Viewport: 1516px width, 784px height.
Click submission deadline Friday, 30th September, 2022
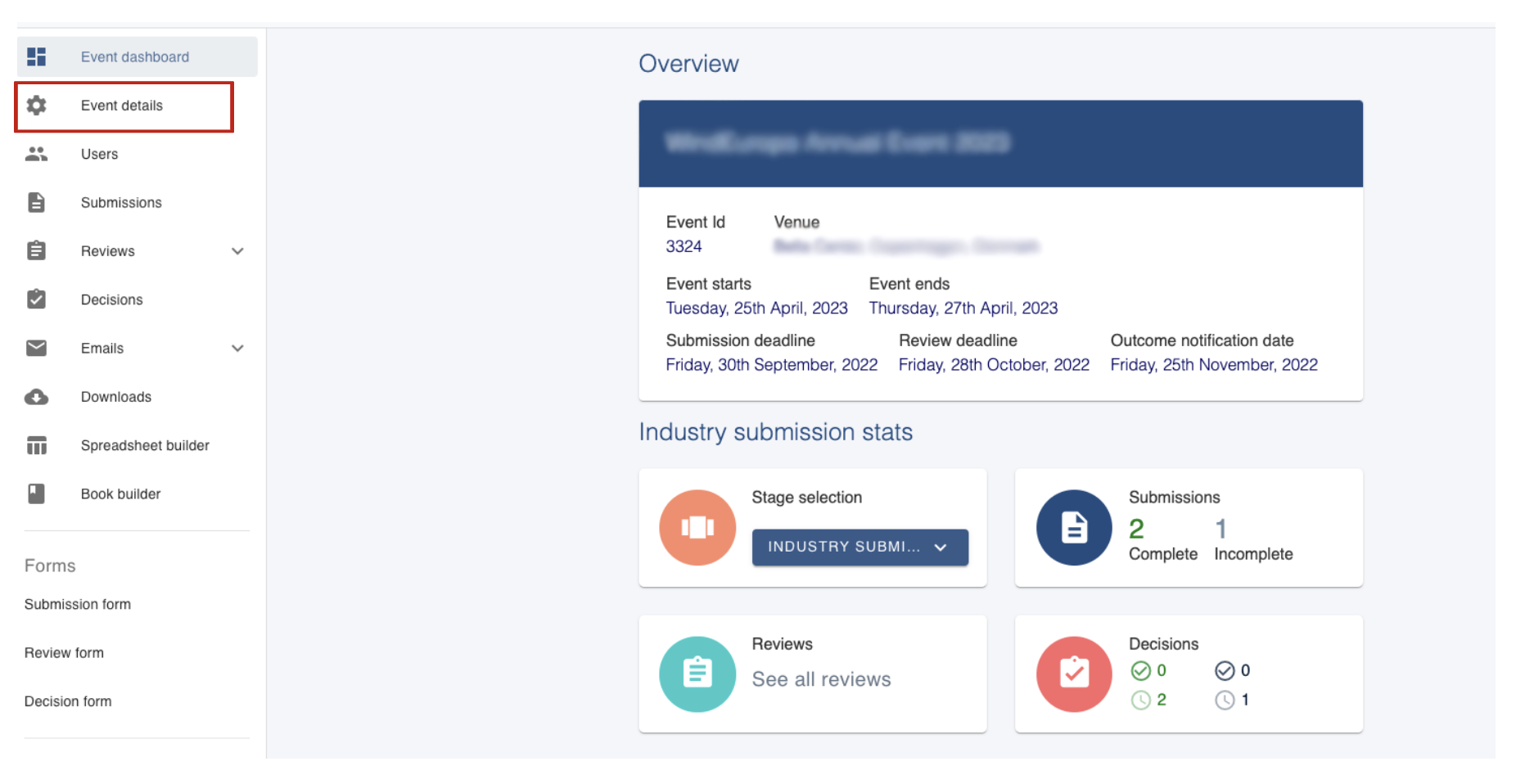click(x=771, y=364)
